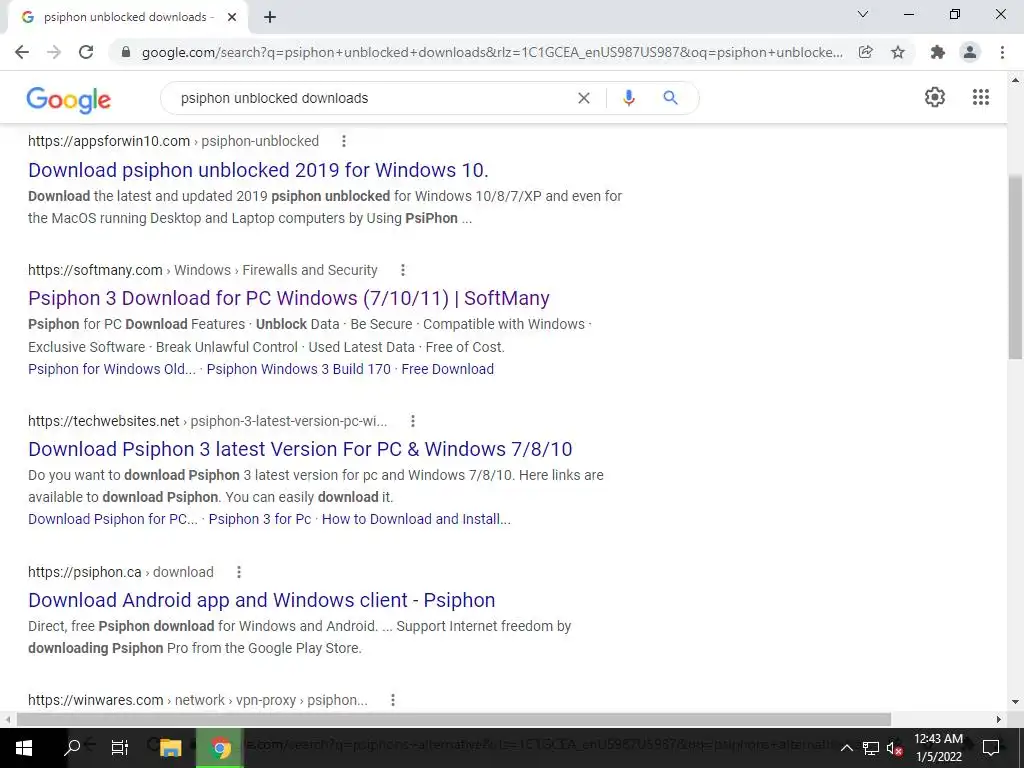Screen dimensions: 1024x768
Task: Follow How to Download and Install sitelink
Action: [416, 519]
